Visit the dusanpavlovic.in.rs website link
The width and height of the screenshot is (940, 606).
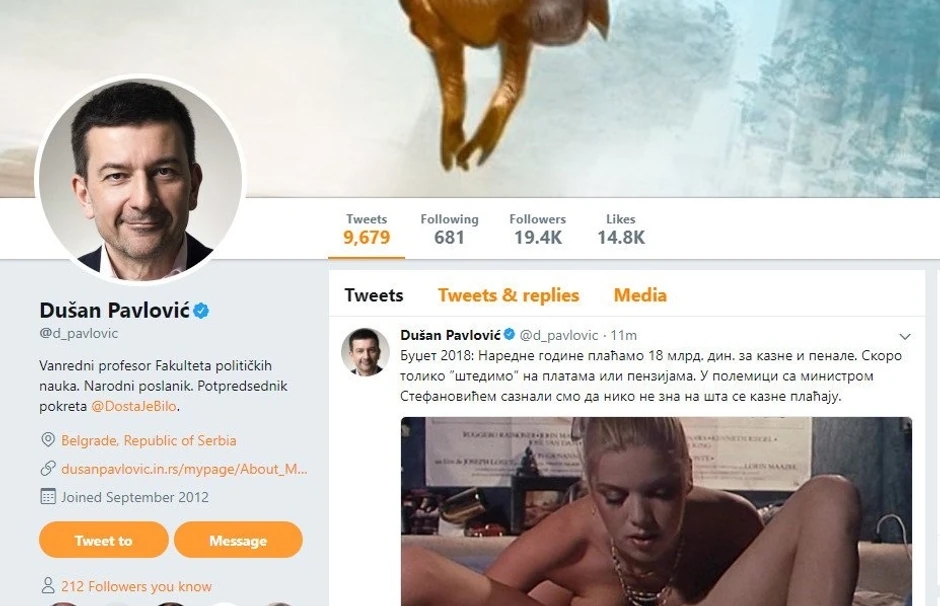pos(184,468)
